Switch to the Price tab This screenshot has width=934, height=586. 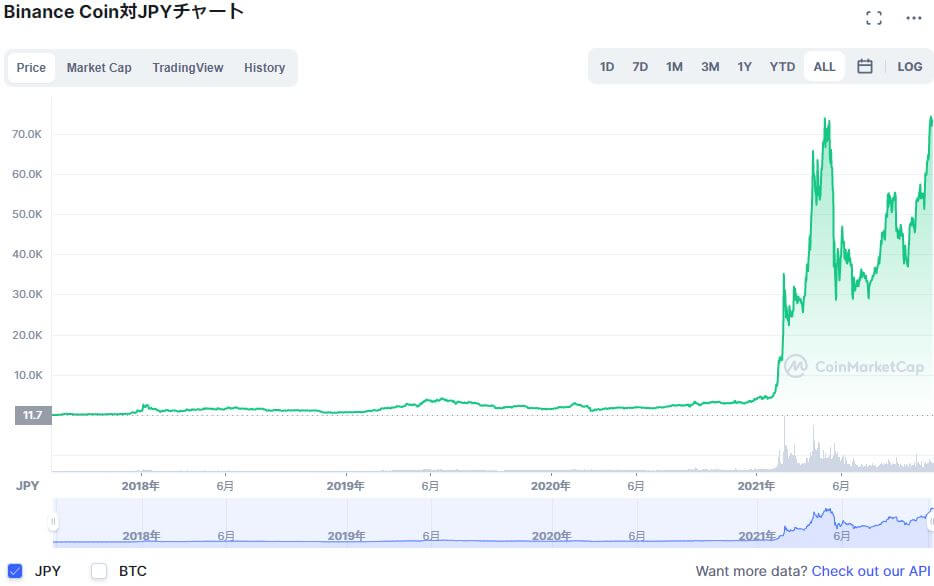(x=31, y=68)
